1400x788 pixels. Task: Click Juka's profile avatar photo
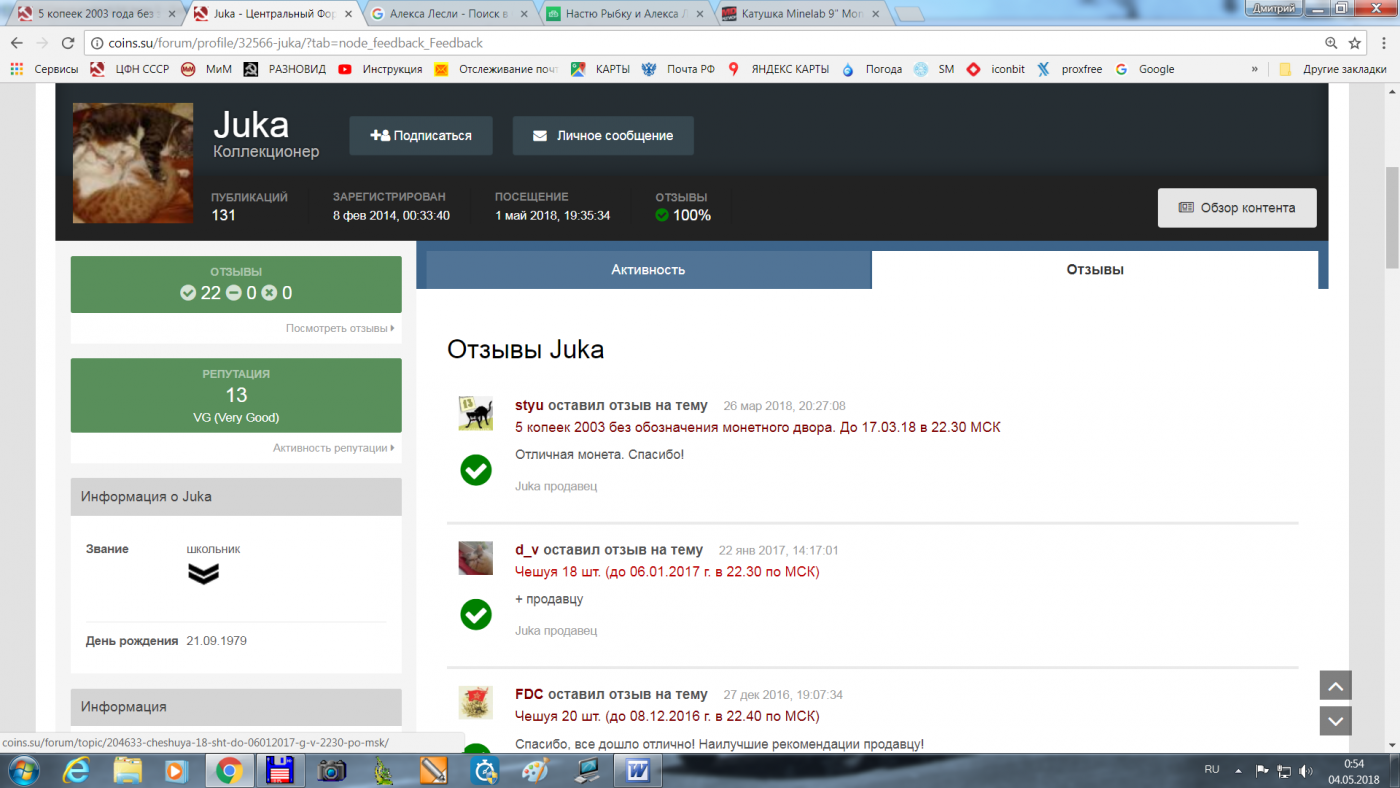133,163
